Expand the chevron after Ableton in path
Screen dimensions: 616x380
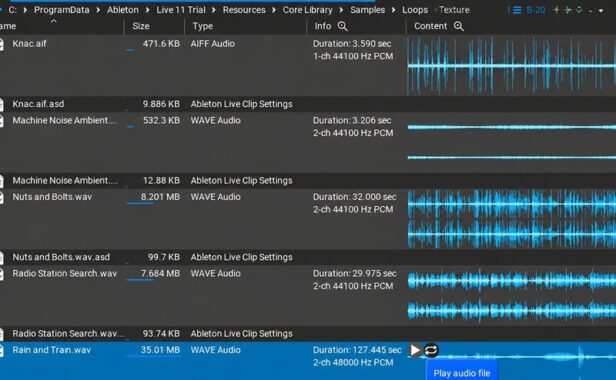148,10
